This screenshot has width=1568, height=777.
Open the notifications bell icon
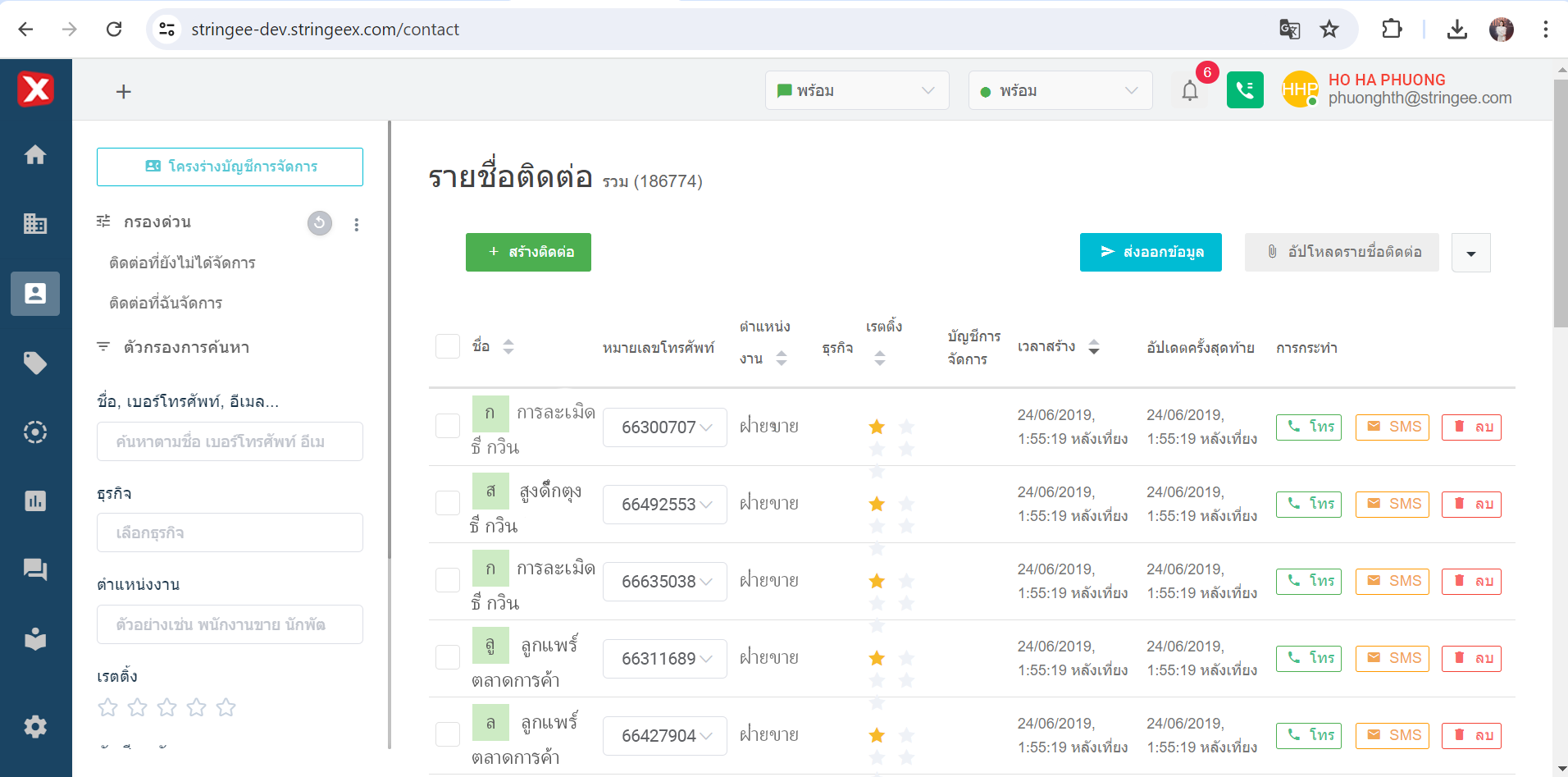[1190, 90]
